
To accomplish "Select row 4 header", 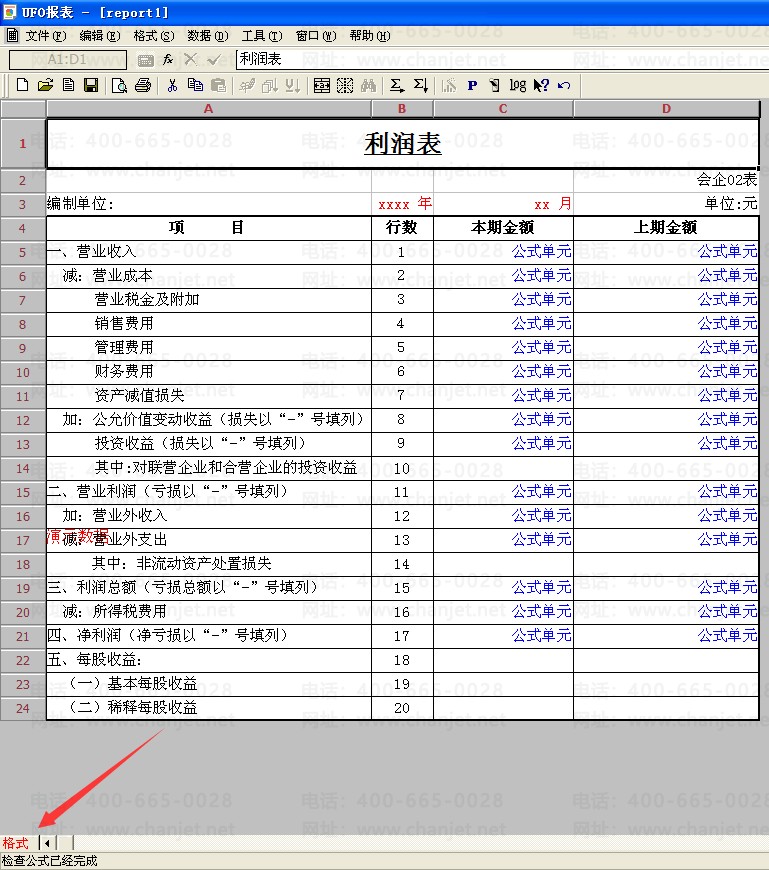I will click(x=23, y=229).
